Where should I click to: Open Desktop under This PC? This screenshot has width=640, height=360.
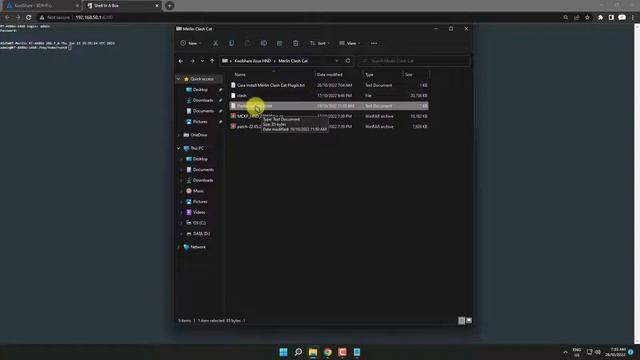click(x=200, y=159)
